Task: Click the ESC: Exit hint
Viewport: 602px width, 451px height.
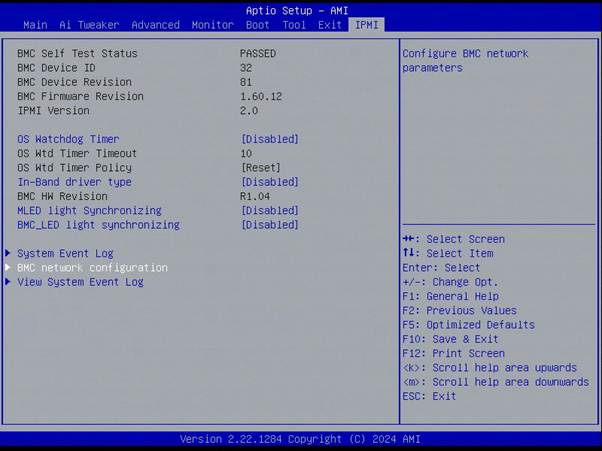Action: 429,396
